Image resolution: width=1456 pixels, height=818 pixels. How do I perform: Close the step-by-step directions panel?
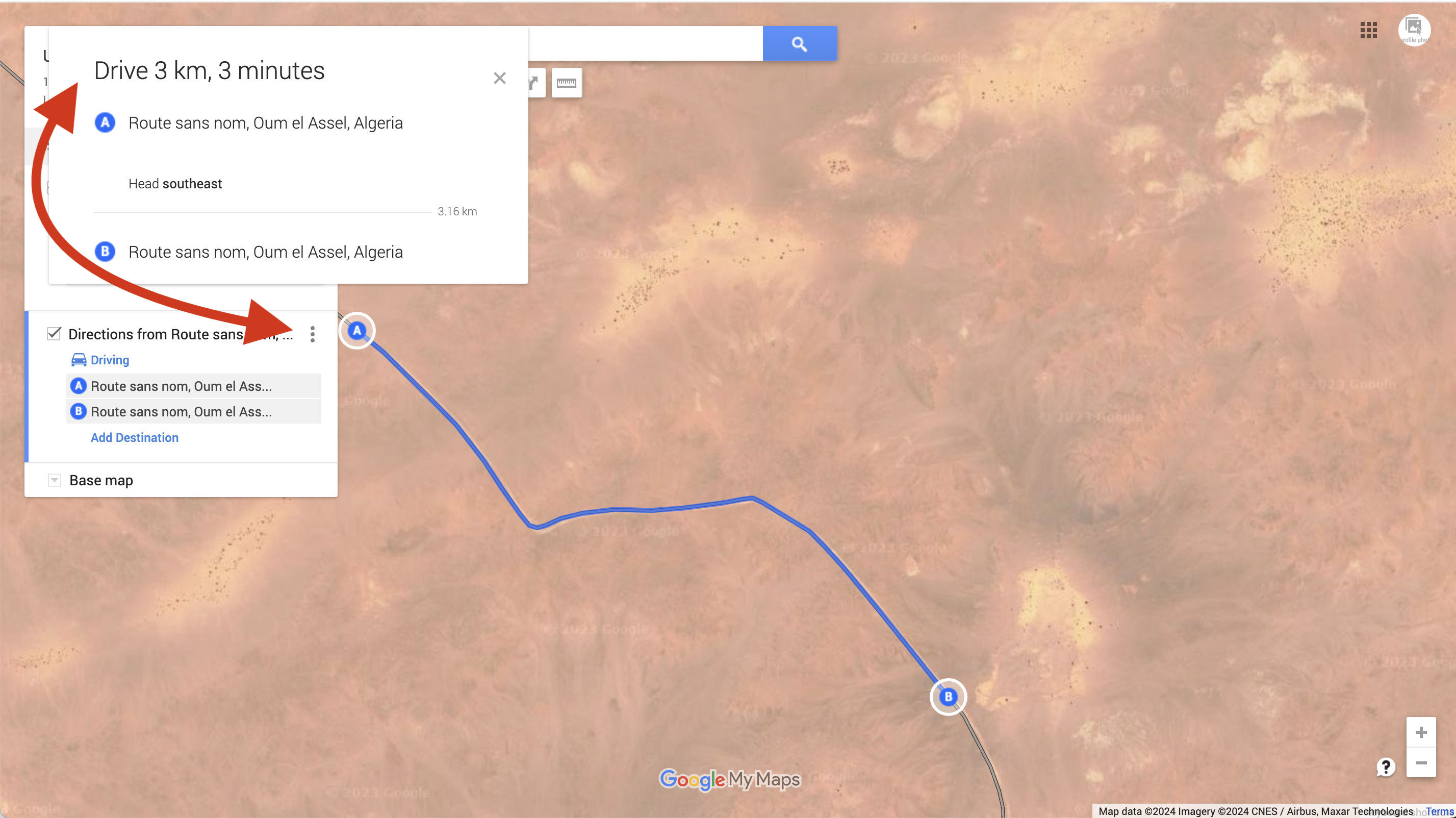[499, 78]
